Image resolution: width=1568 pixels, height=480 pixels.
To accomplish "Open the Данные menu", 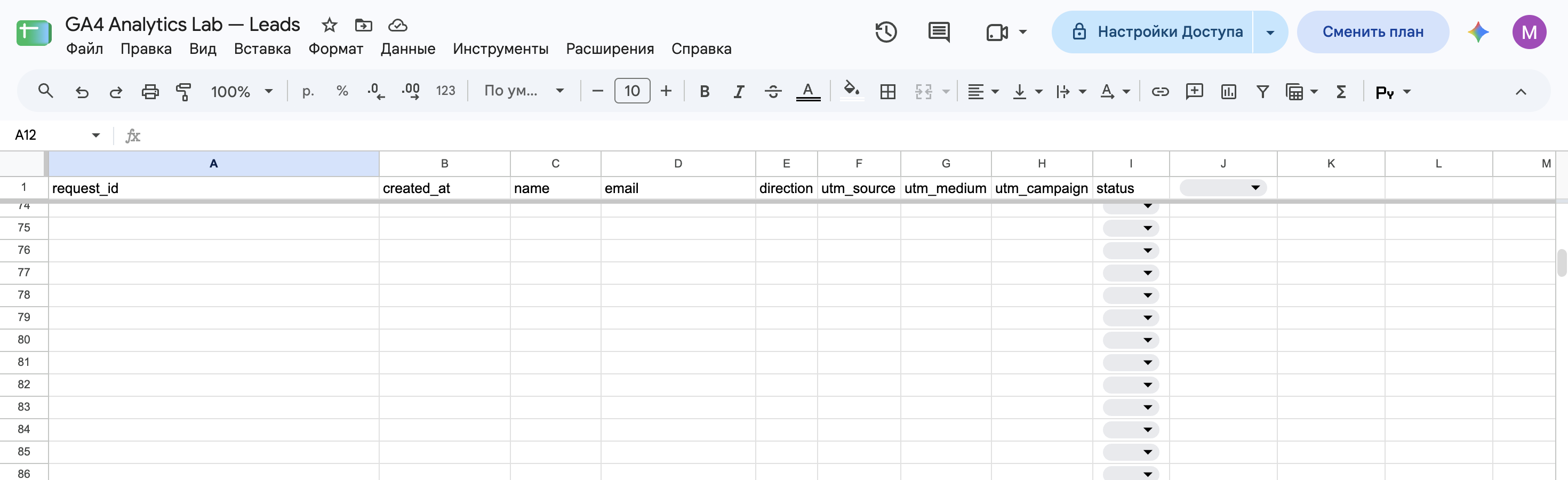I will (x=408, y=49).
